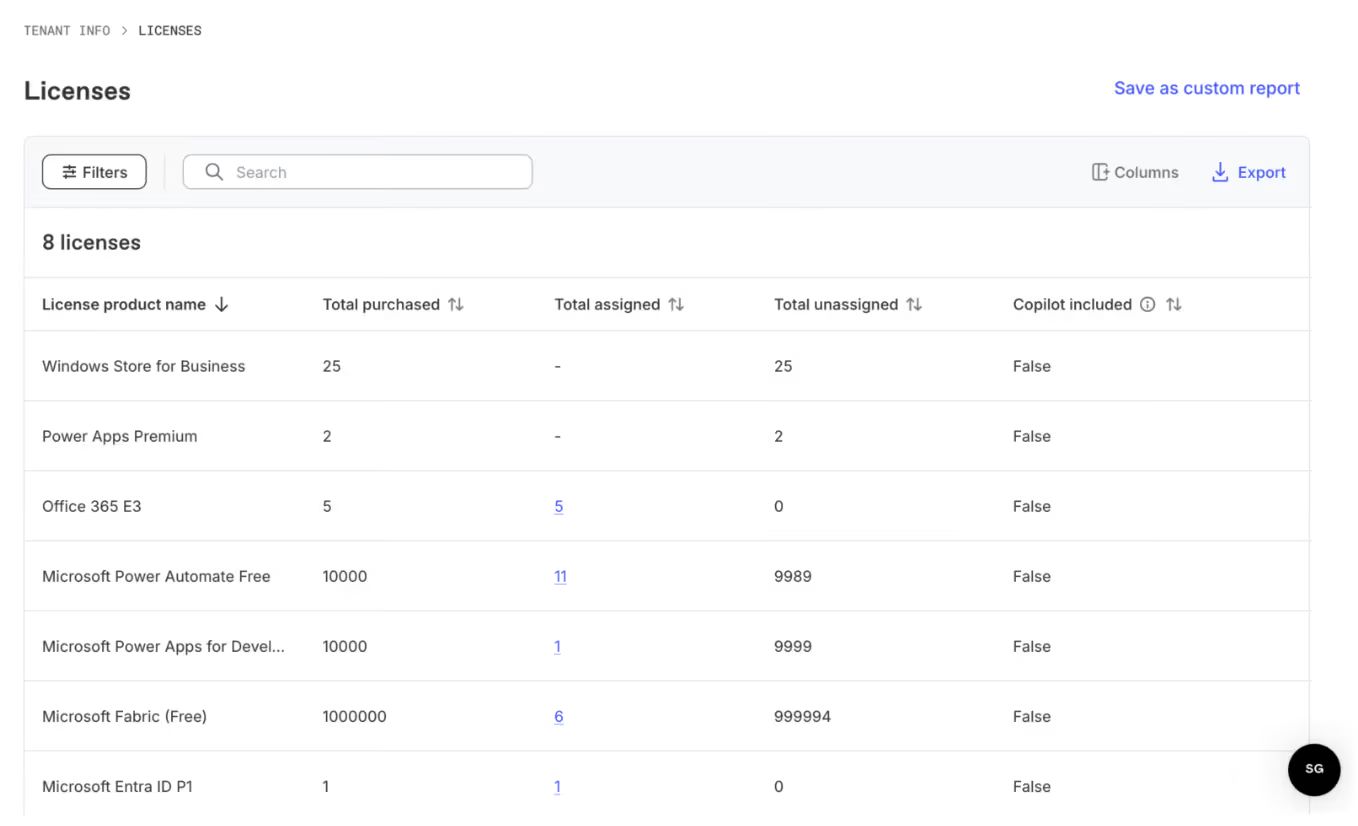Open assigned count 5 for Office 365 E3

click(558, 506)
